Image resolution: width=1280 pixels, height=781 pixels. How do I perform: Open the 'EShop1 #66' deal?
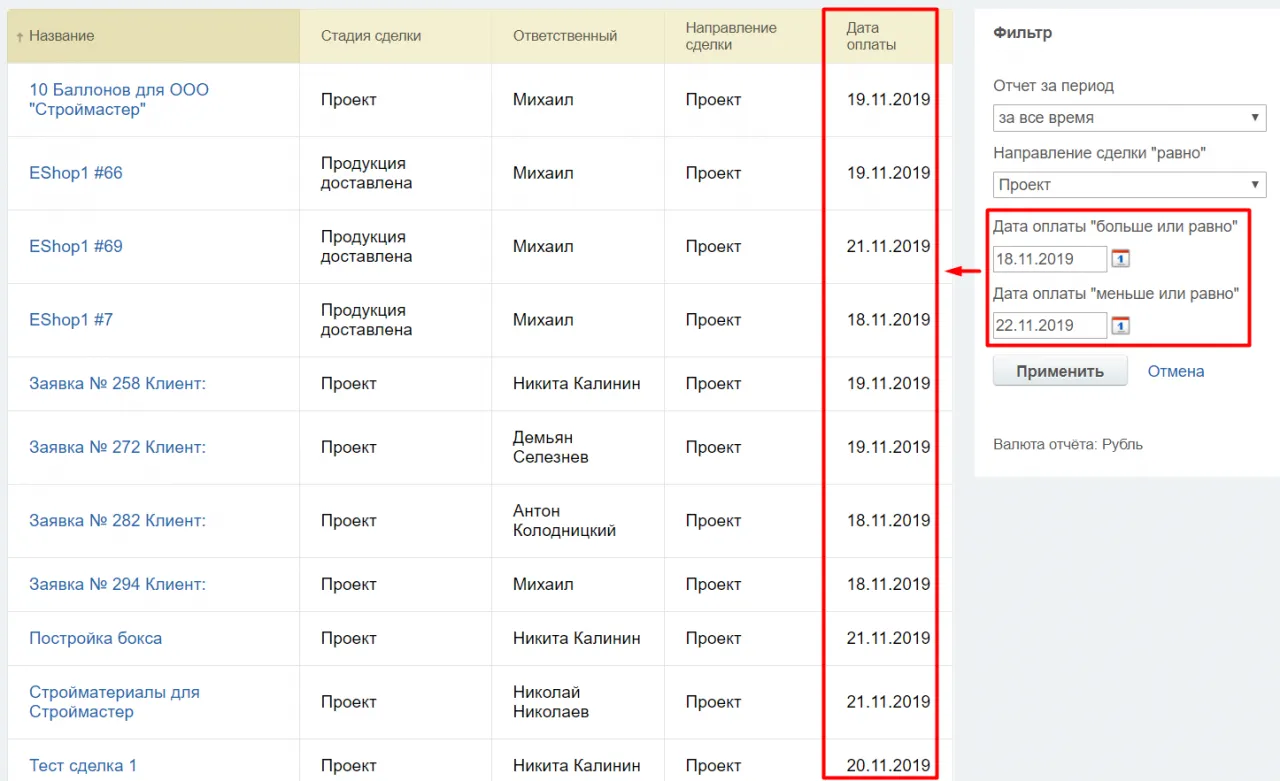(x=76, y=173)
